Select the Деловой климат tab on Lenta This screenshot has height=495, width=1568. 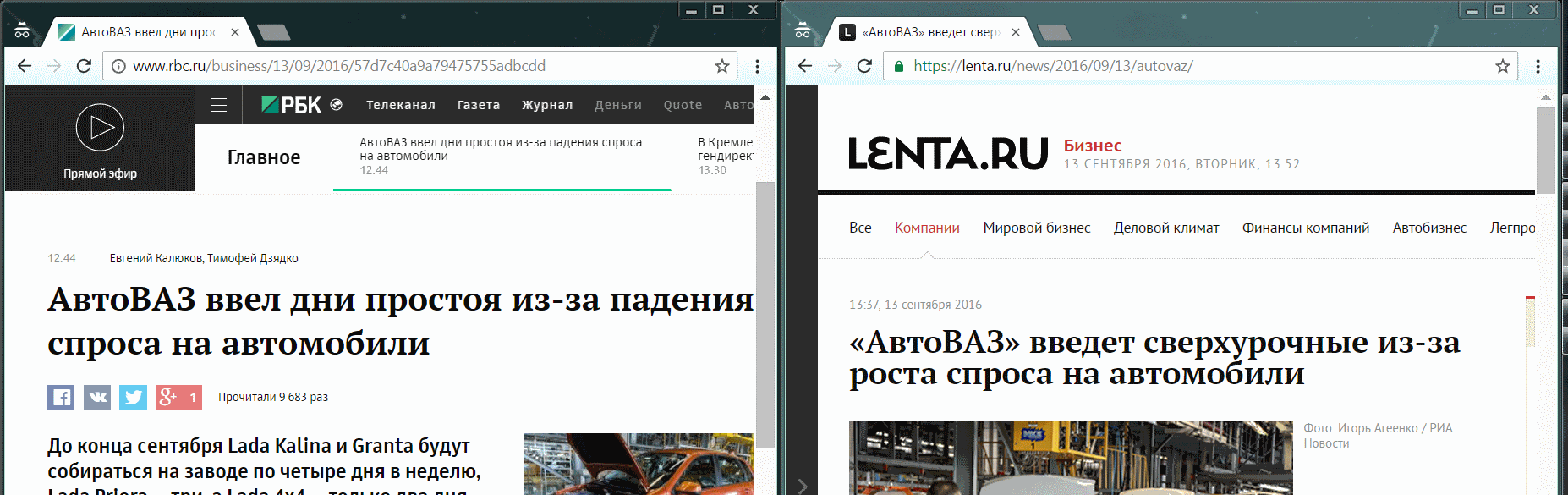pyautogui.click(x=1166, y=228)
